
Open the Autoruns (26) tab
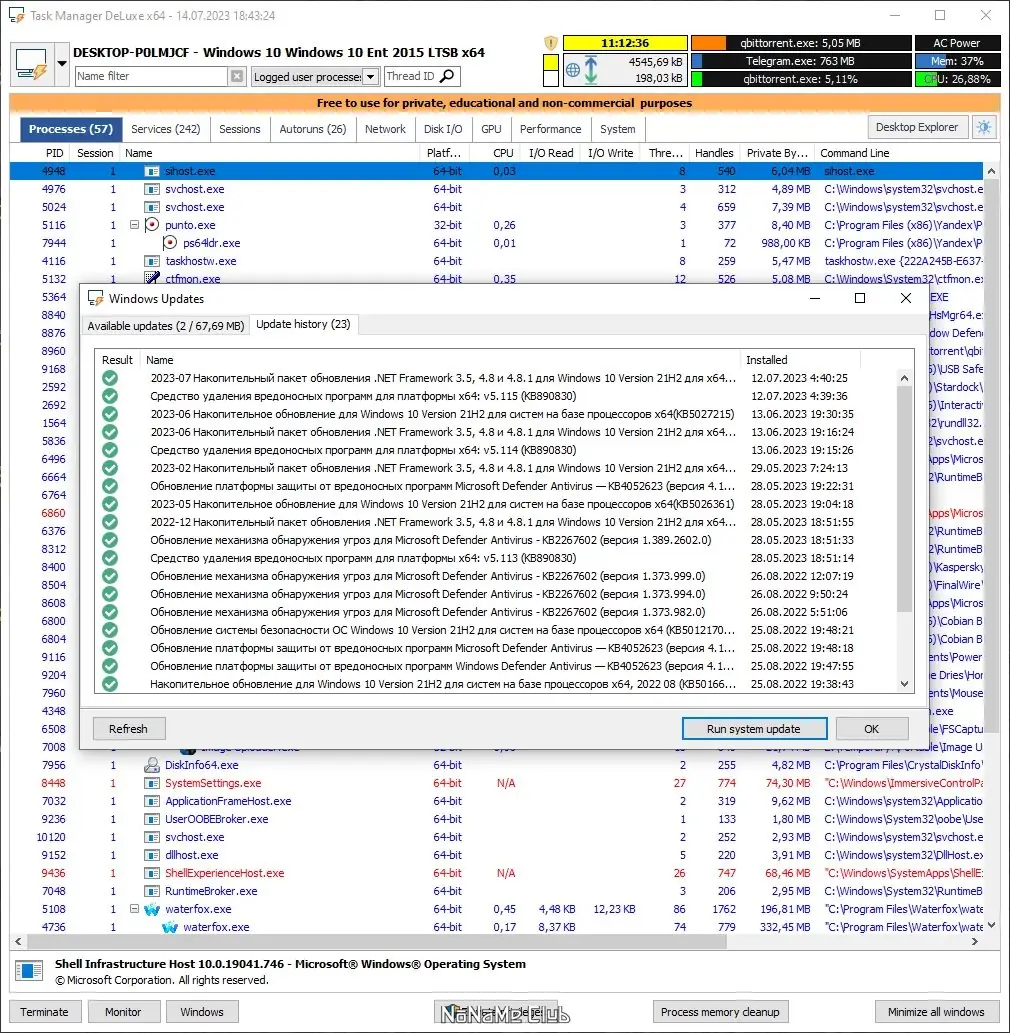(313, 129)
